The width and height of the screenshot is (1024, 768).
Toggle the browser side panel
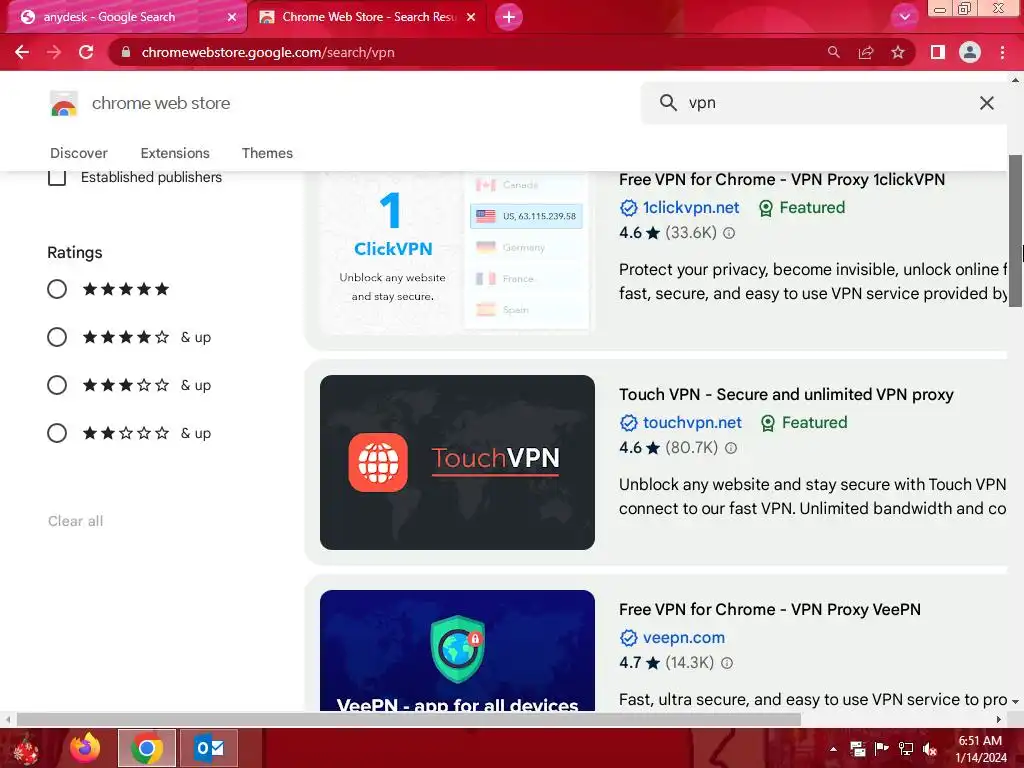938,52
